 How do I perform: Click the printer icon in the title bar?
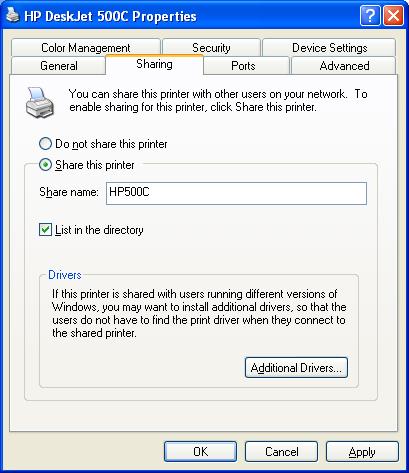click(13, 15)
